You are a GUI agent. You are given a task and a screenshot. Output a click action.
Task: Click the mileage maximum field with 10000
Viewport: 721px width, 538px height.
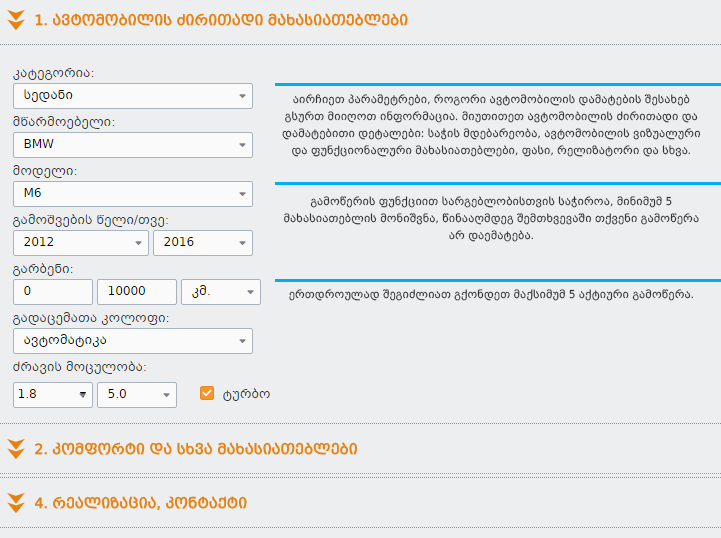pos(137,292)
